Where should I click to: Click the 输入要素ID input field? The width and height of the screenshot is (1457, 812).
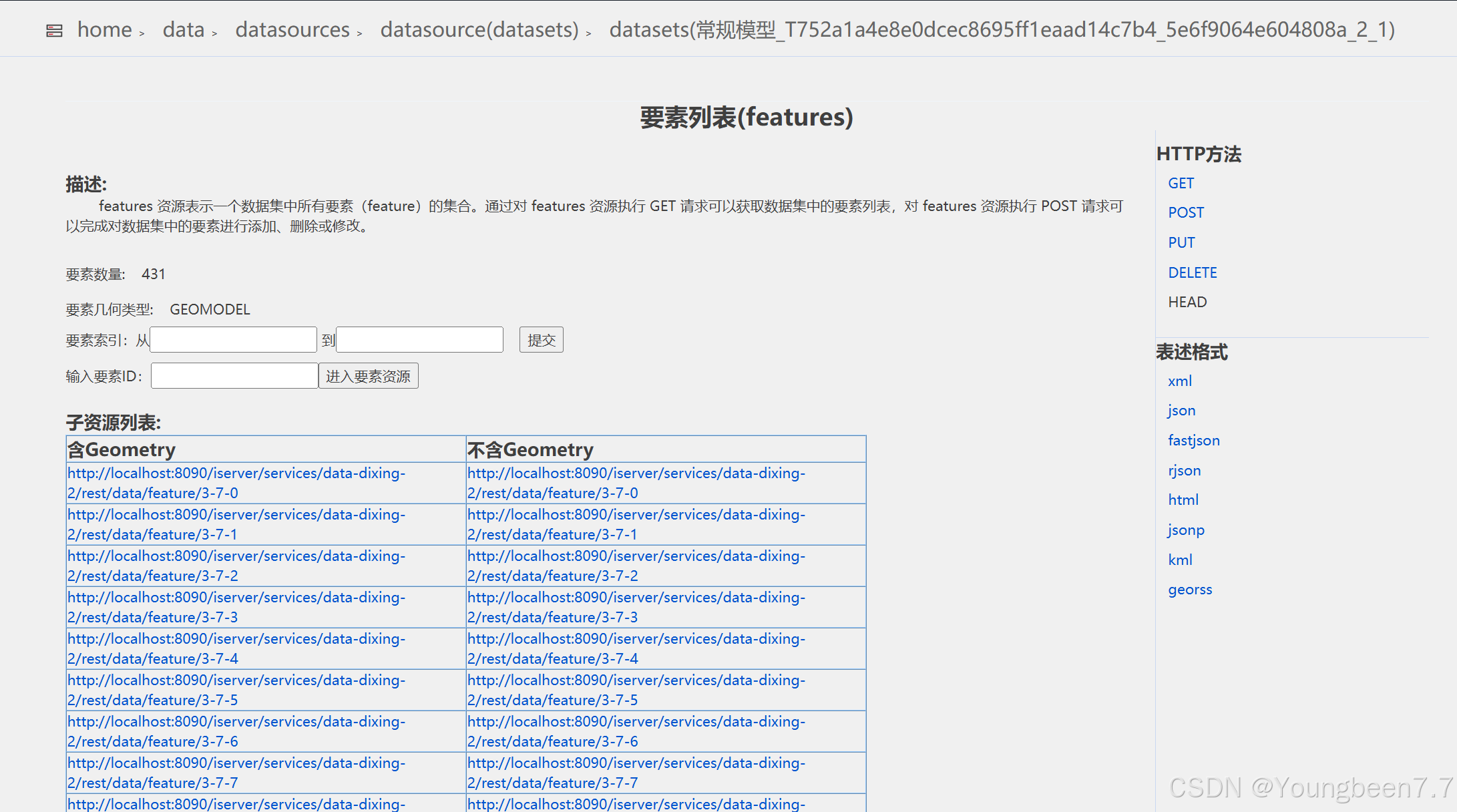pos(234,375)
